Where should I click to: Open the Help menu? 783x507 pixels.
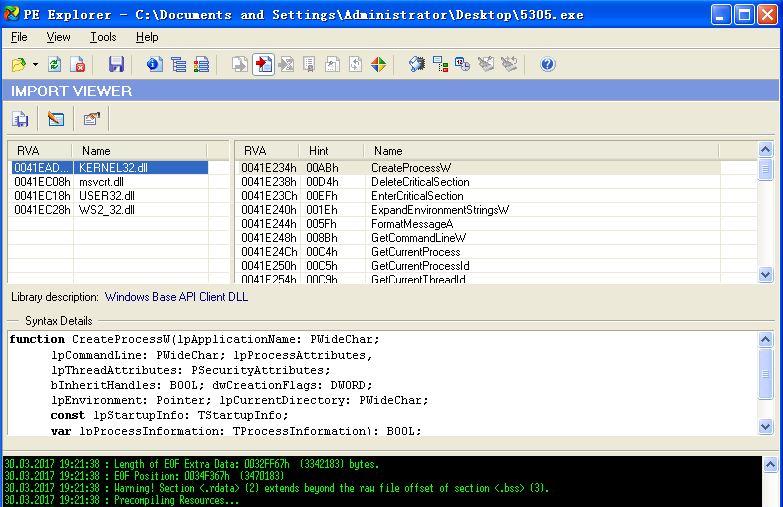(147, 37)
